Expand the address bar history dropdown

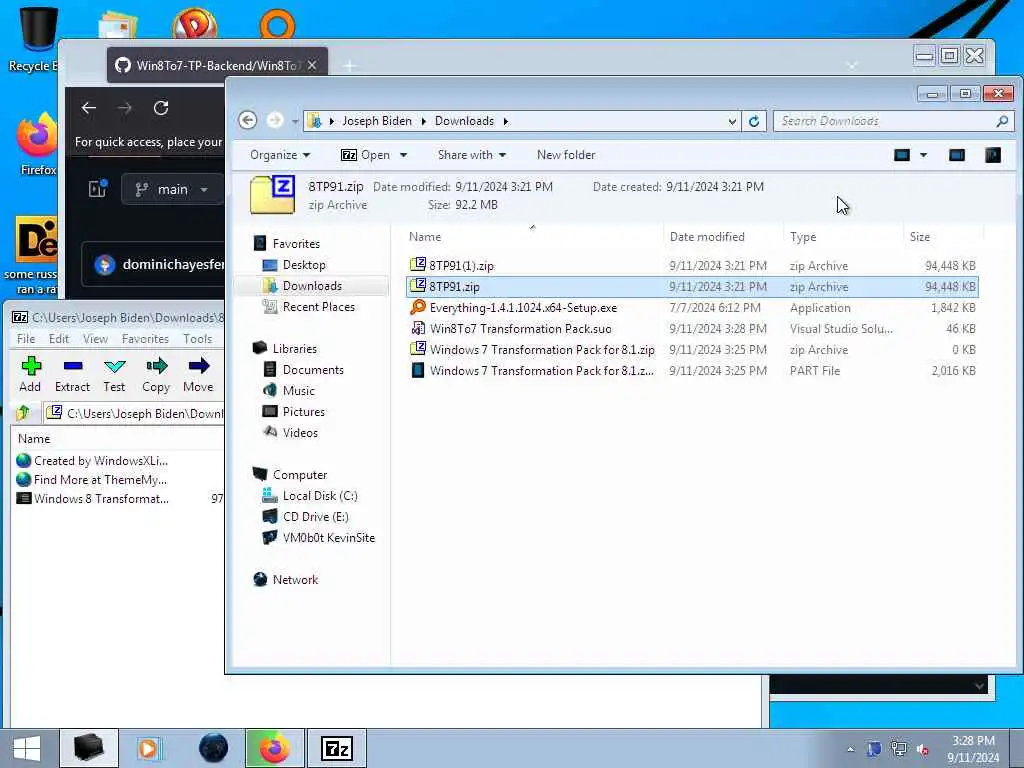tap(732, 121)
